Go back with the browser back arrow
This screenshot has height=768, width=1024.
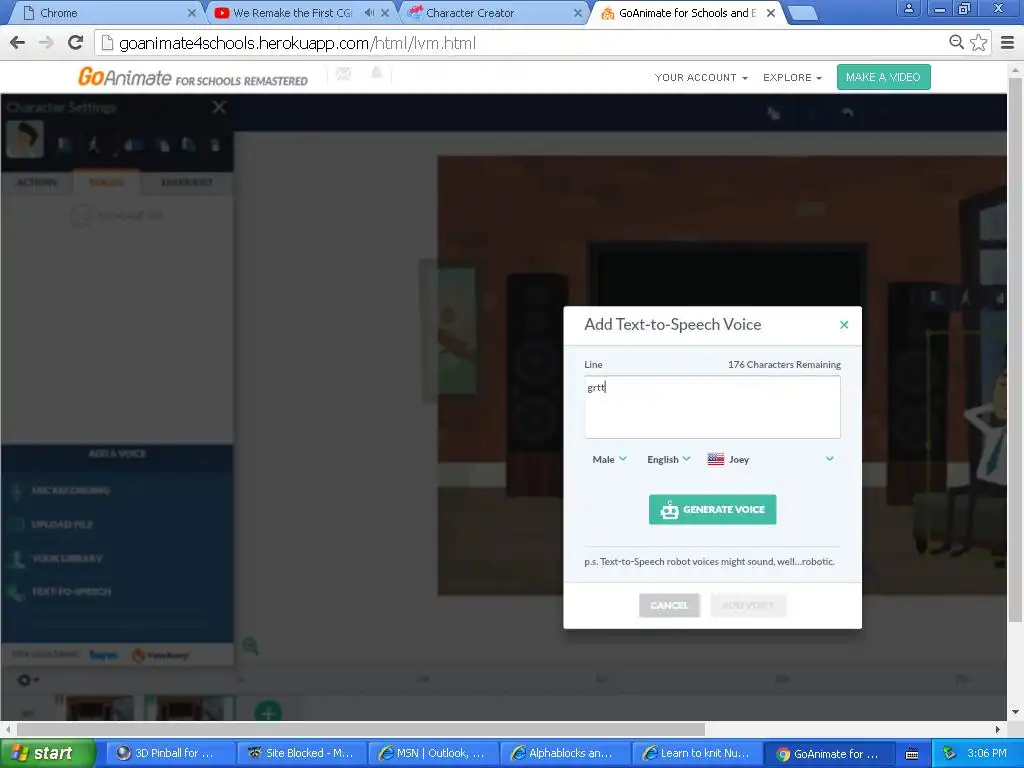(18, 43)
